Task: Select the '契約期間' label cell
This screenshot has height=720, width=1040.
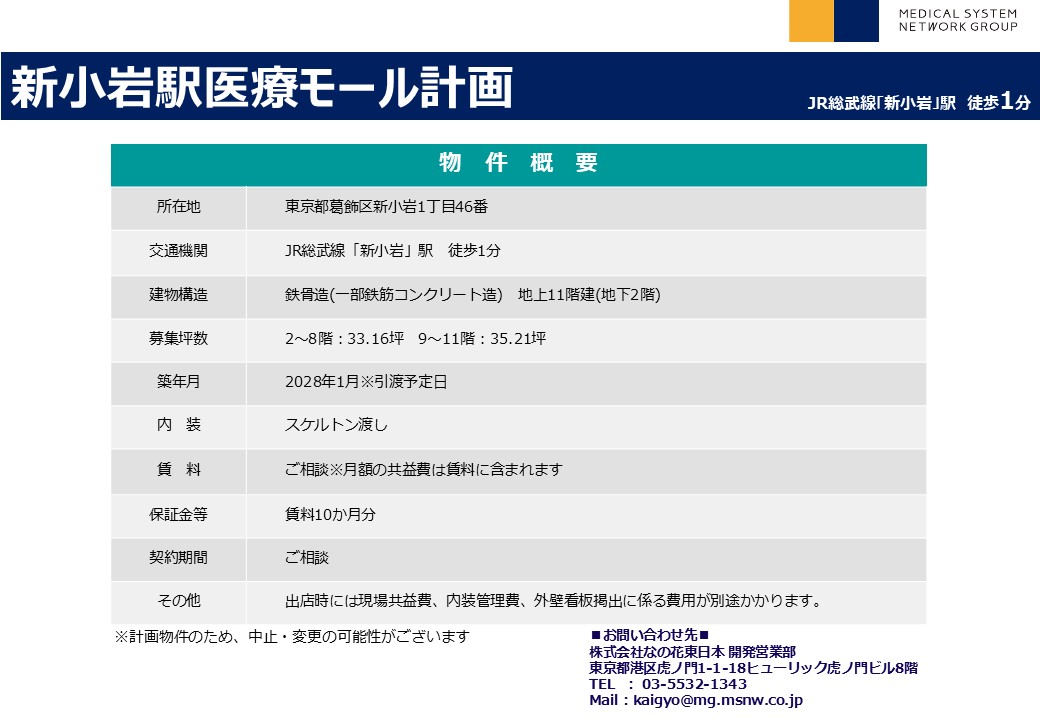Action: (178, 558)
